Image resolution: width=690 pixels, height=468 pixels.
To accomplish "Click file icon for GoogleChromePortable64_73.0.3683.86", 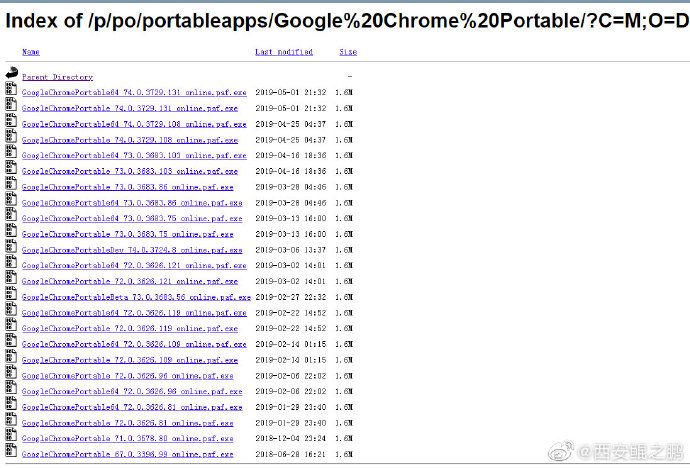I will [11, 199].
